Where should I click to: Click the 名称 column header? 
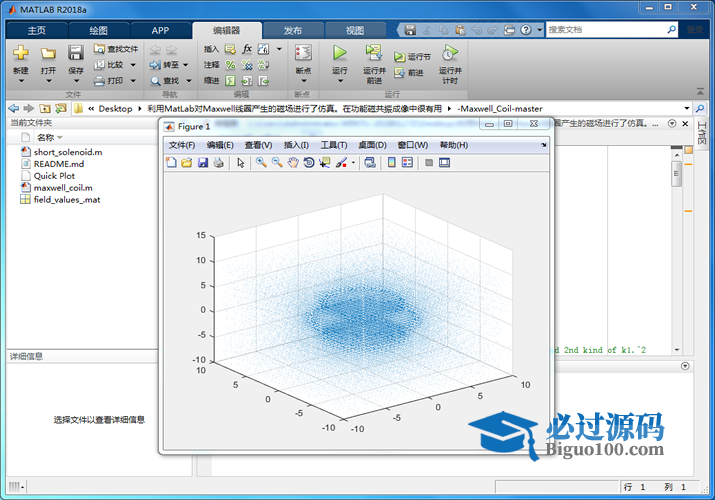46,137
